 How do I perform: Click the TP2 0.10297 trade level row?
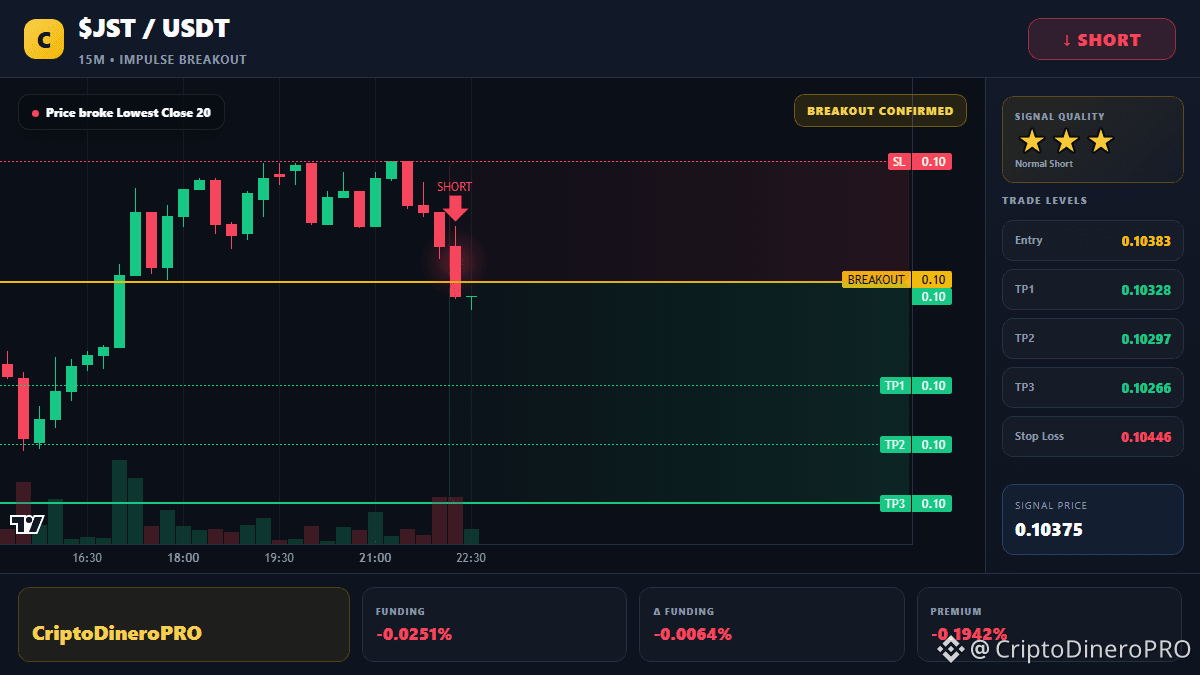1093,339
